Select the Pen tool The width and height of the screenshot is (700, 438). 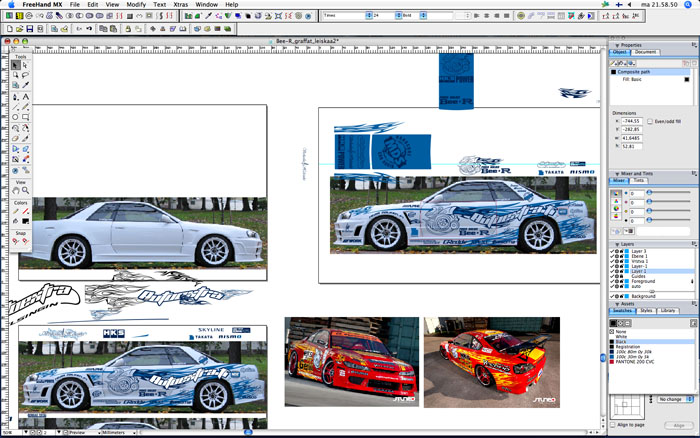[x=16, y=96]
